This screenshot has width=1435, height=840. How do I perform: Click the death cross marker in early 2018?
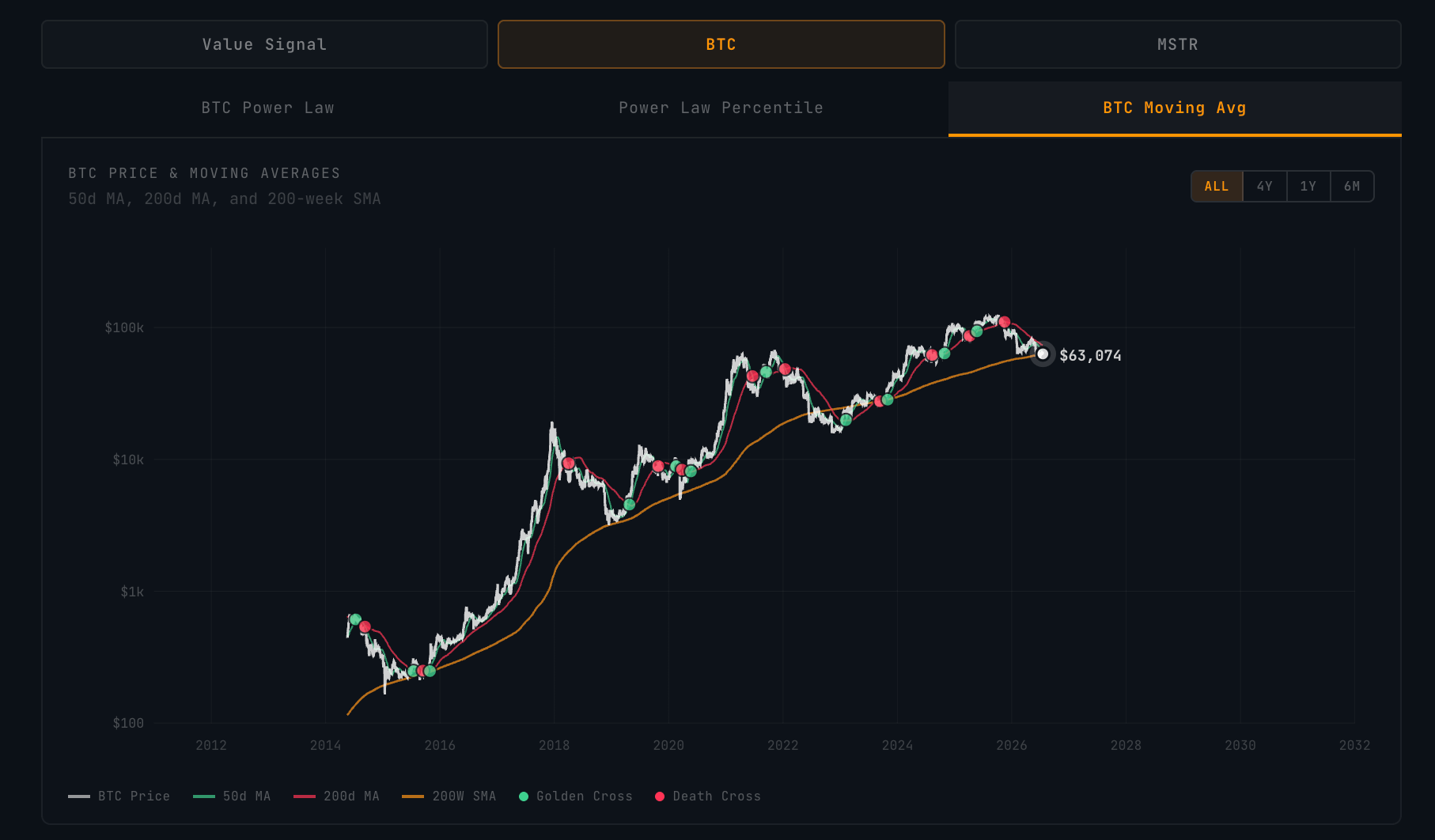coord(568,464)
